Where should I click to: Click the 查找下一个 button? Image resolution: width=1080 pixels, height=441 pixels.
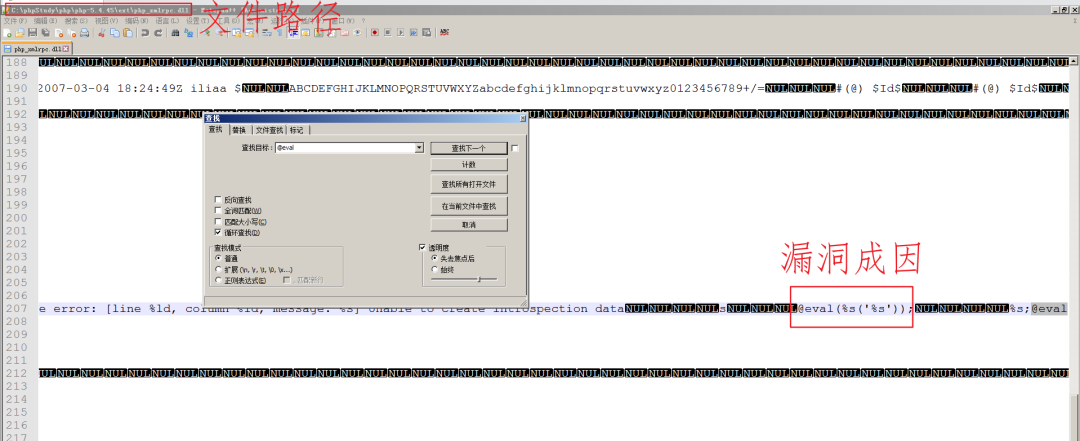pos(468,148)
